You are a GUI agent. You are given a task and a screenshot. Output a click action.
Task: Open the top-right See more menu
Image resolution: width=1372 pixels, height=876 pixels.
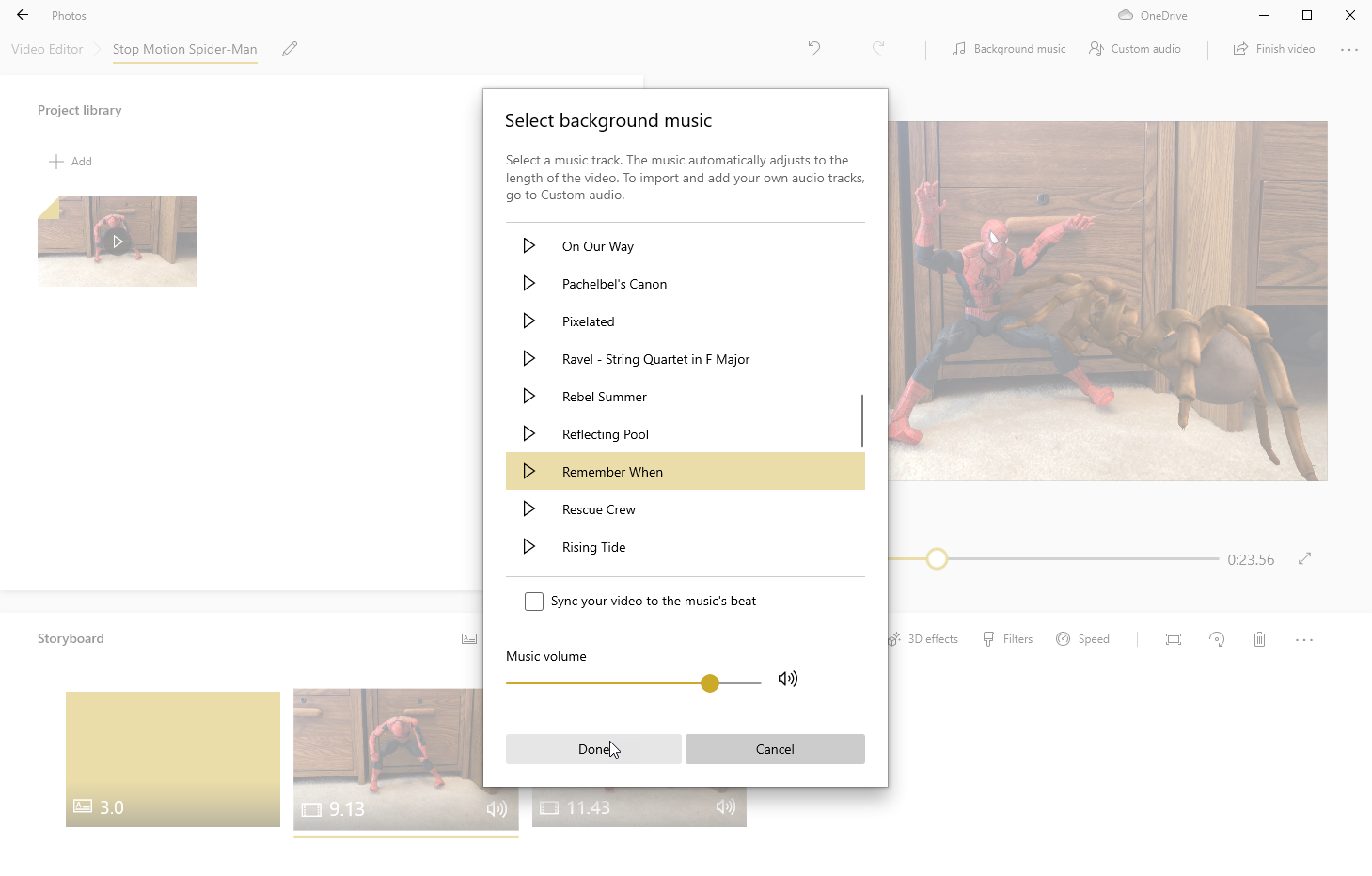pos(1349,50)
